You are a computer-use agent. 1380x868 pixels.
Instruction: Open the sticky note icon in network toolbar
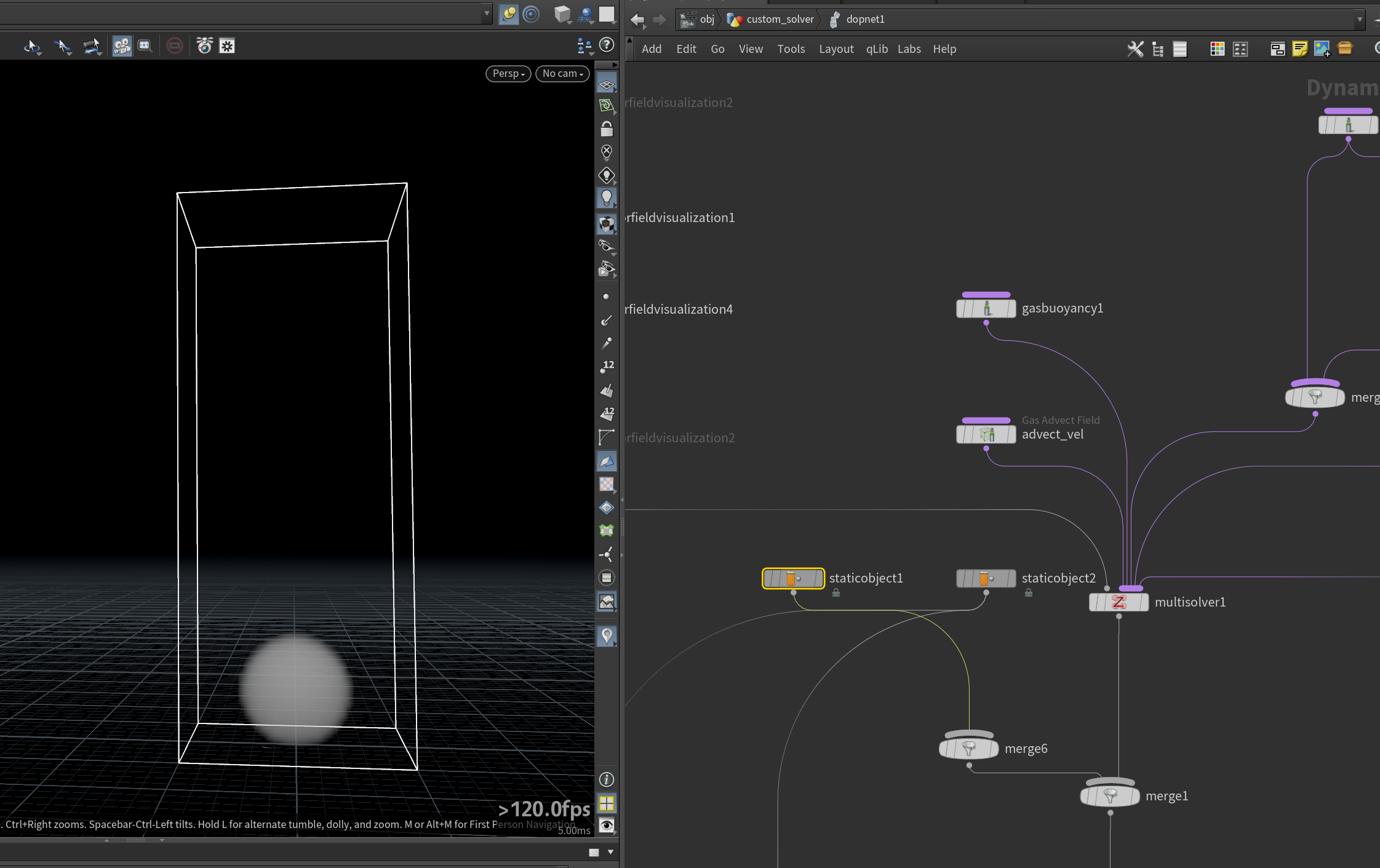[x=1299, y=49]
